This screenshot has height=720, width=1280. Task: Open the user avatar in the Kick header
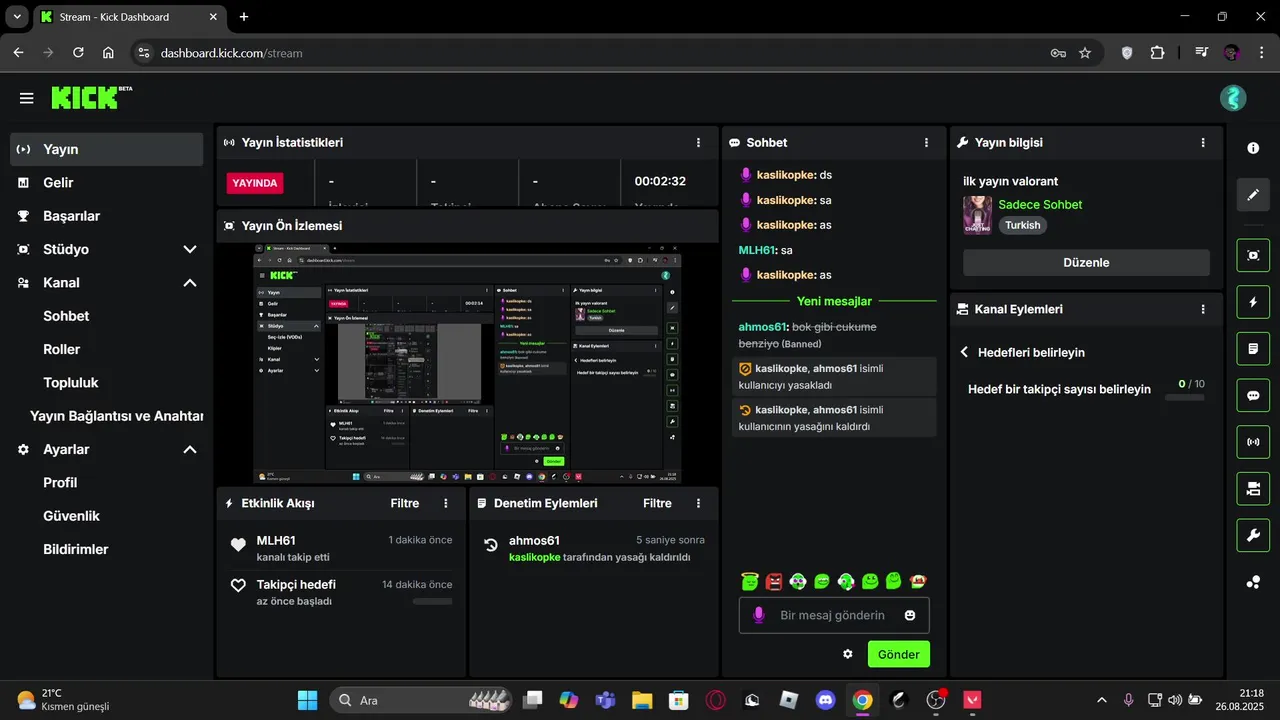1233,98
